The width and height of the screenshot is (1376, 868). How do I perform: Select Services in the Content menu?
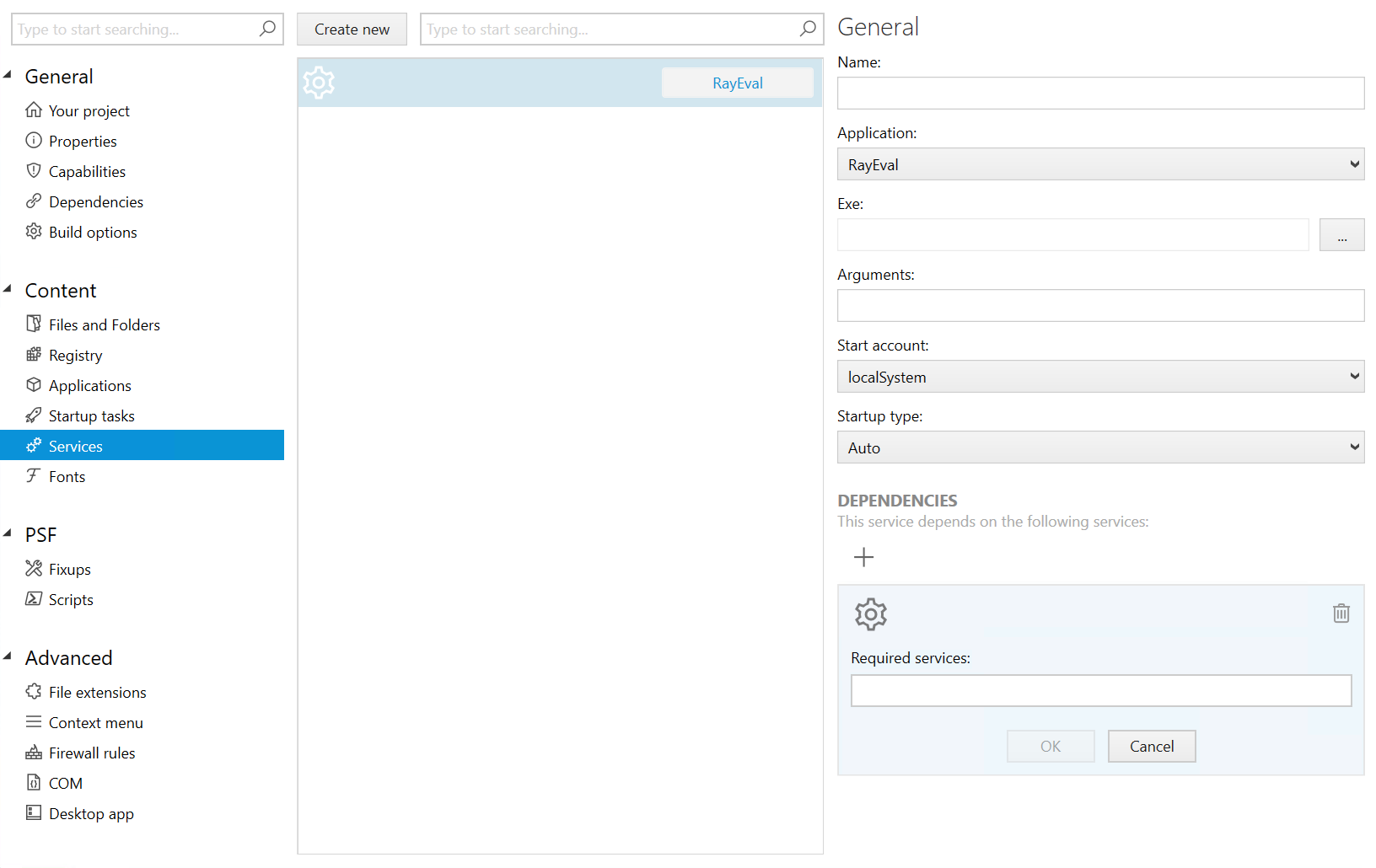coord(75,445)
